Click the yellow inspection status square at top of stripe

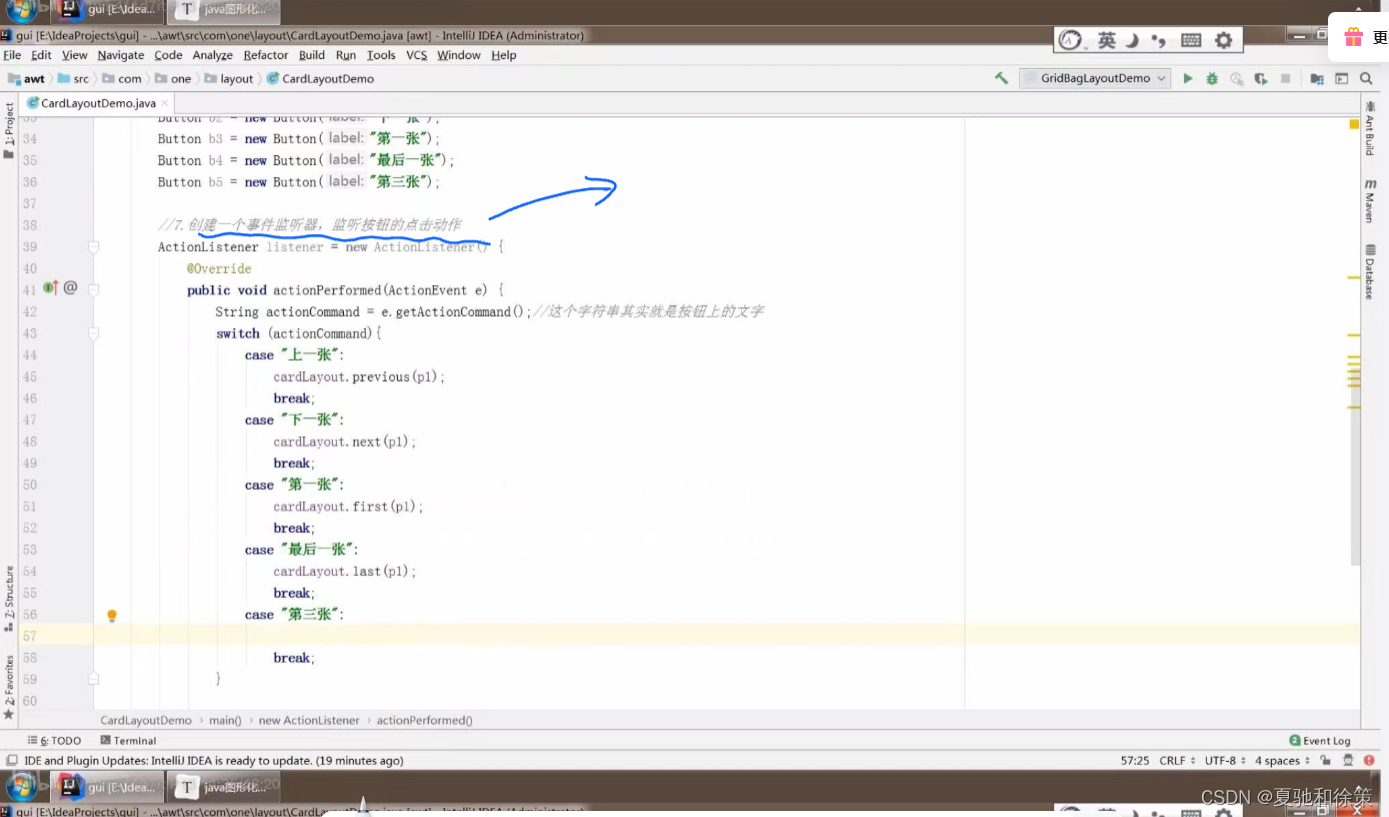tap(1354, 124)
